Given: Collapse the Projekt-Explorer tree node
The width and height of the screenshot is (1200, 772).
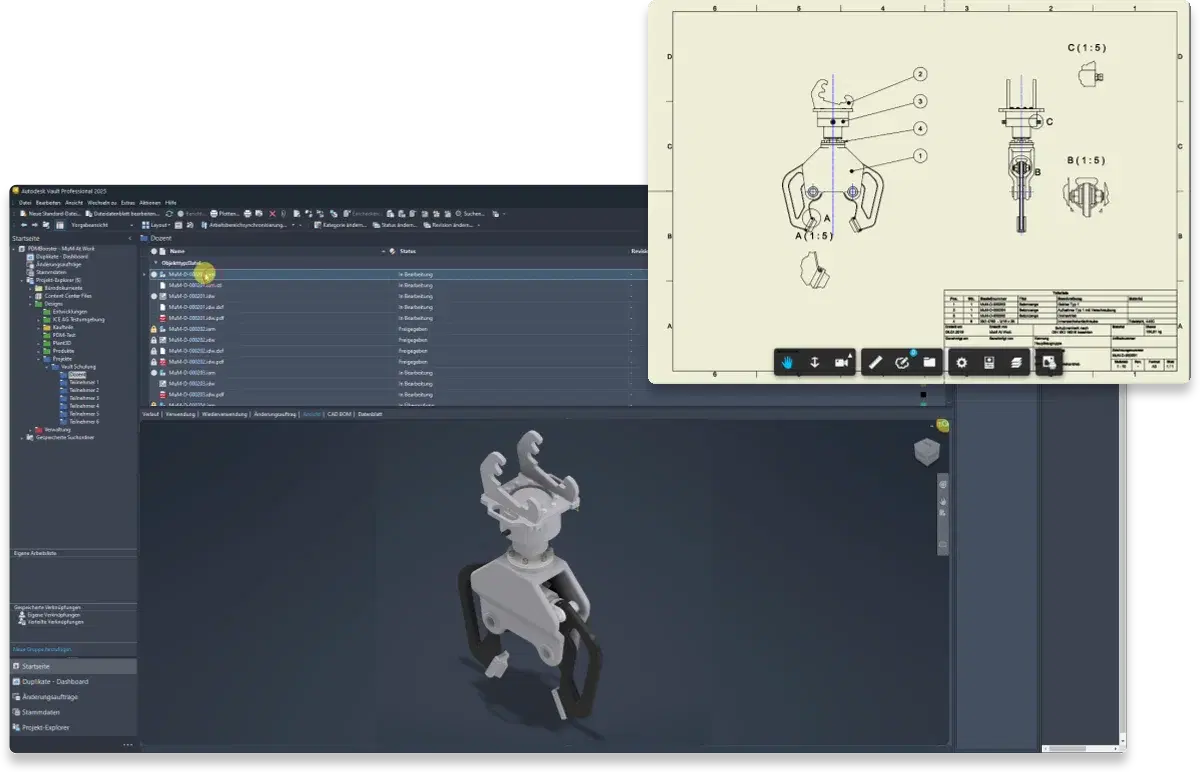Looking at the screenshot, I should coord(24,280).
